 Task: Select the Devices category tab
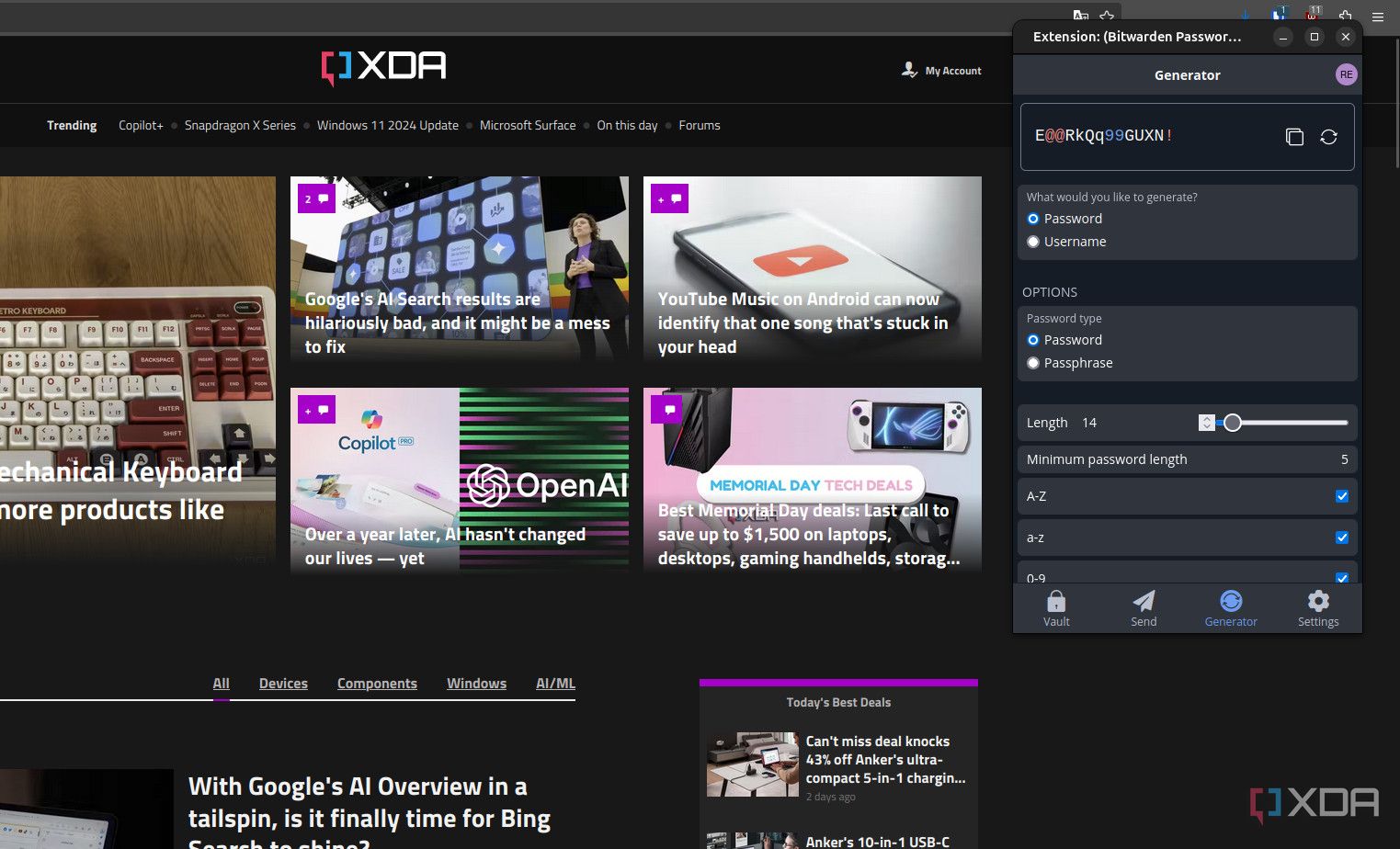click(283, 684)
